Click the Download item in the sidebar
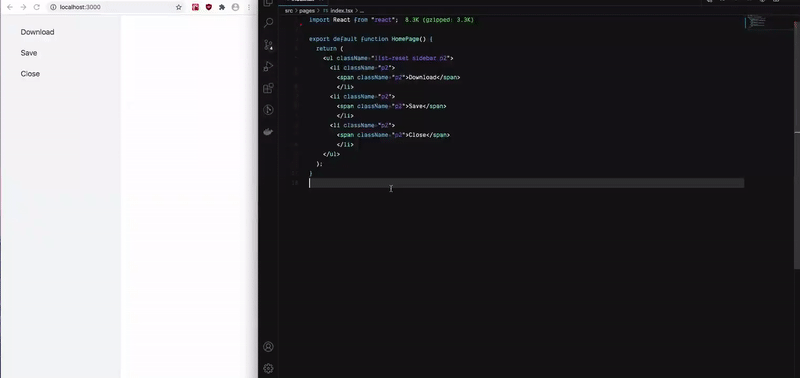The image size is (800, 378). coord(37,32)
